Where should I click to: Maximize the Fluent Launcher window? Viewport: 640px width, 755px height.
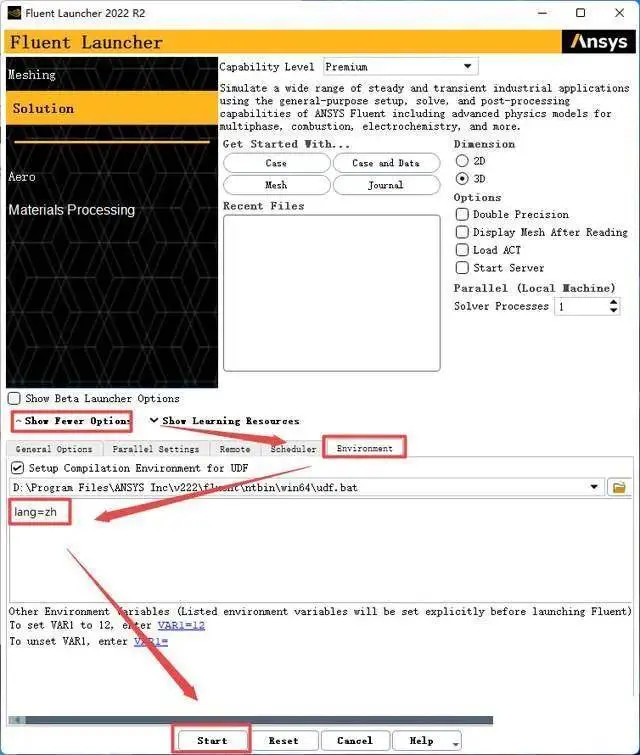[581, 13]
